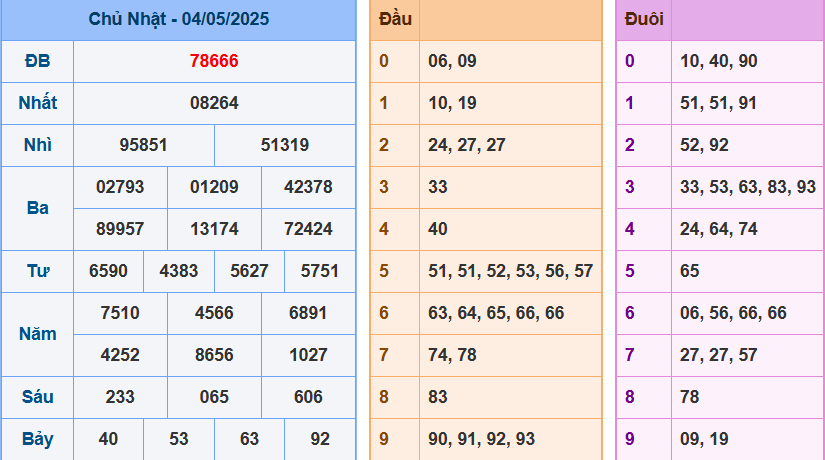
Task: Click Đầu row 0 values 06, 09
Action: [452, 61]
